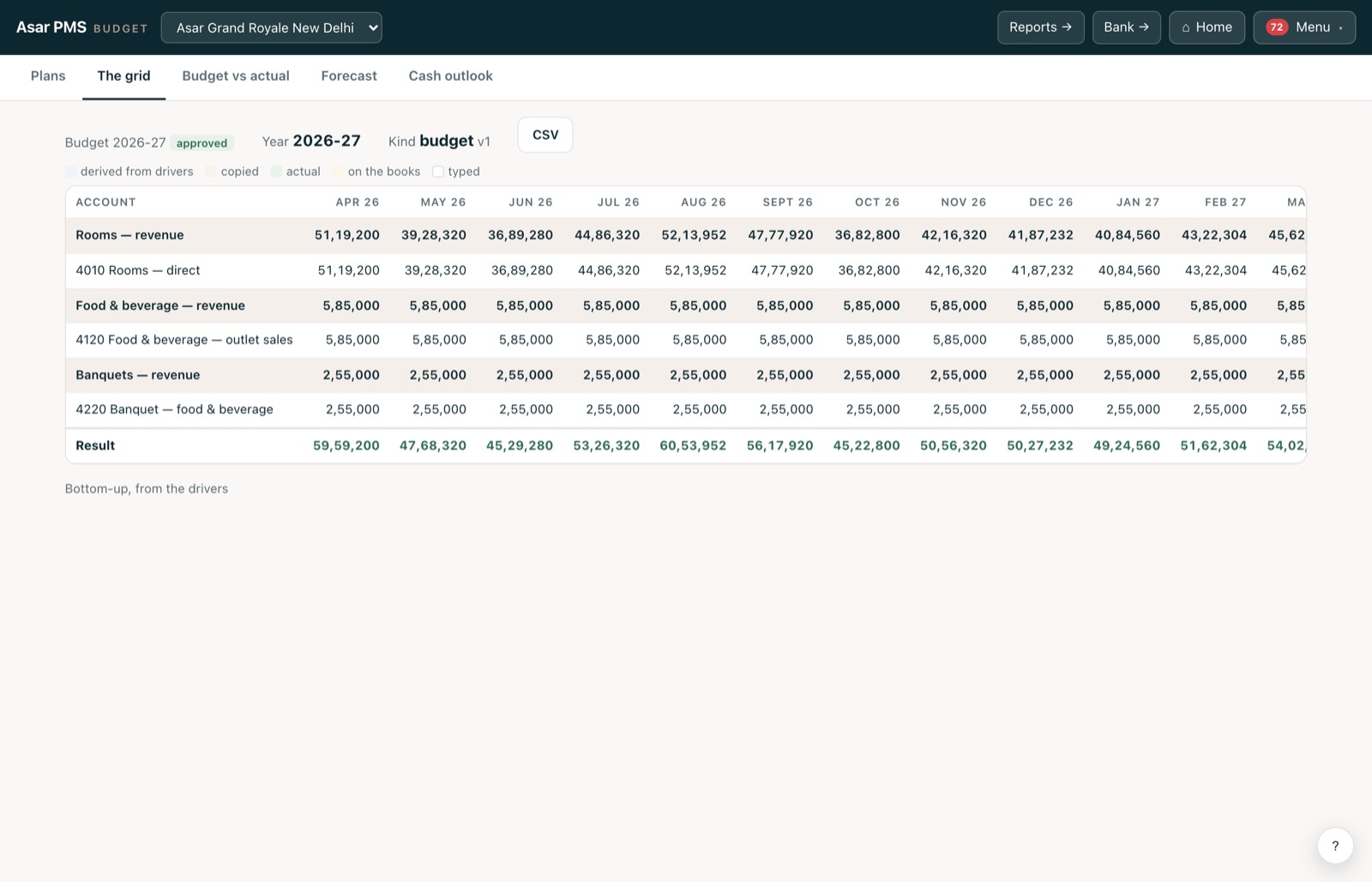Click the FEB 27 column header
Image resolution: width=1372 pixels, height=882 pixels.
(1225, 202)
